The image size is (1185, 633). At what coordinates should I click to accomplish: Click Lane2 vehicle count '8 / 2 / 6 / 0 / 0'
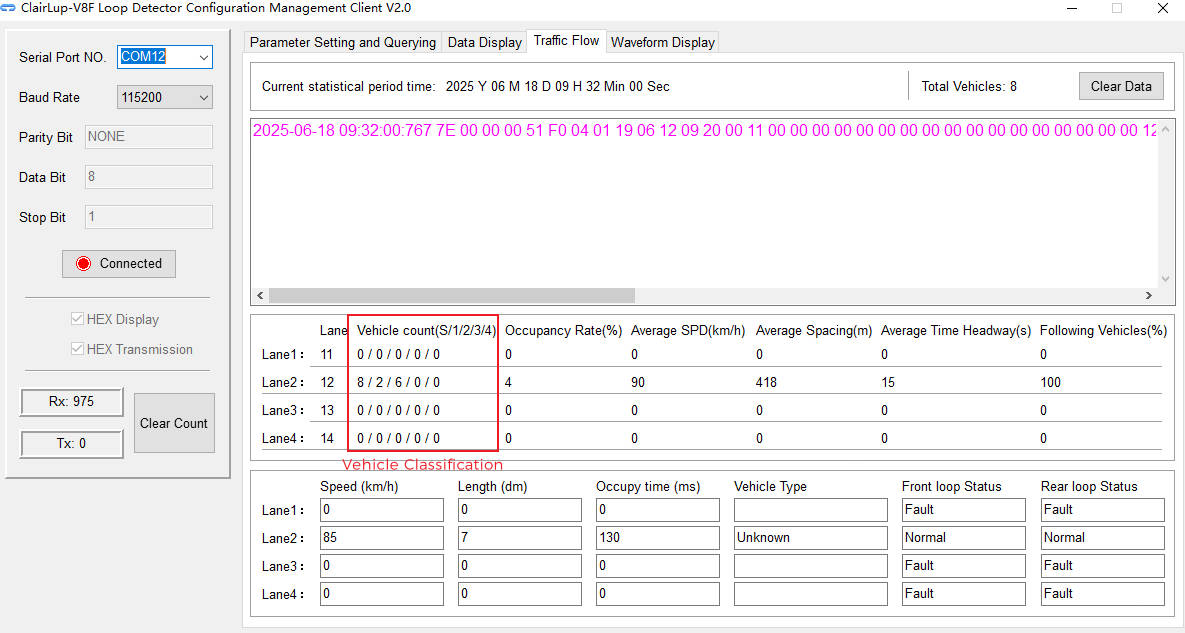pos(398,382)
